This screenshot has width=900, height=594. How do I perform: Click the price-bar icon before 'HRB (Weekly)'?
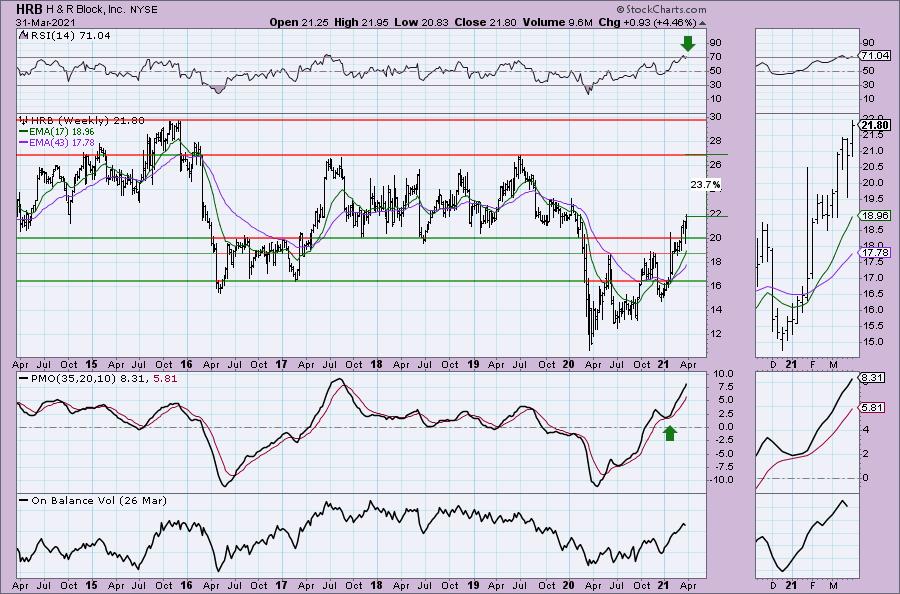[x=24, y=121]
